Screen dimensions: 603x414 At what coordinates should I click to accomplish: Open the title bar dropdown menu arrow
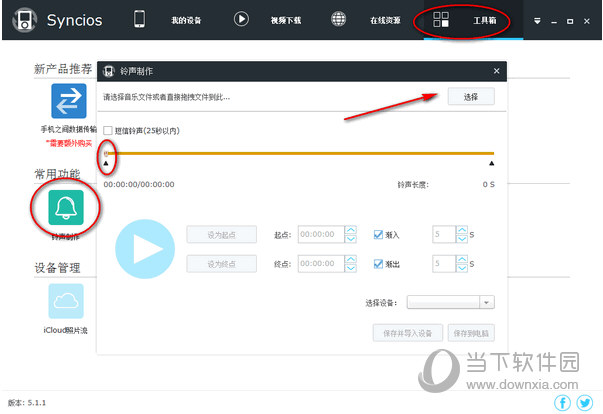coord(537,21)
